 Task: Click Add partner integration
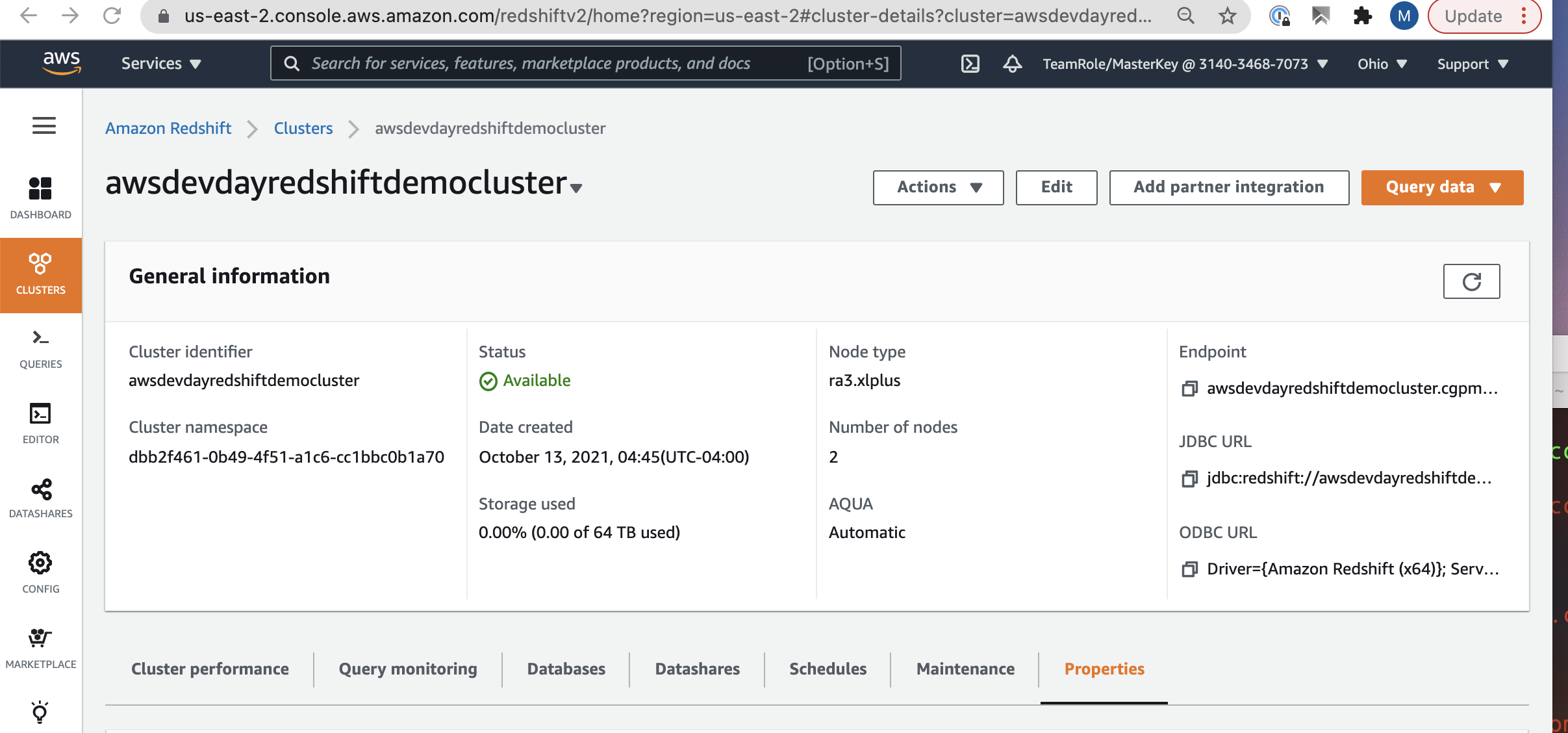point(1229,188)
